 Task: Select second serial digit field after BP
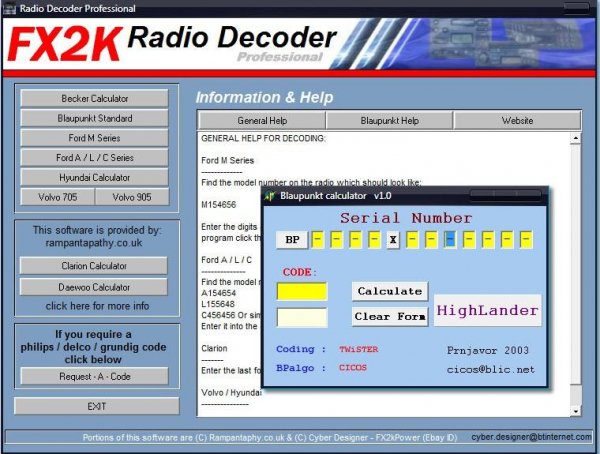(x=336, y=240)
